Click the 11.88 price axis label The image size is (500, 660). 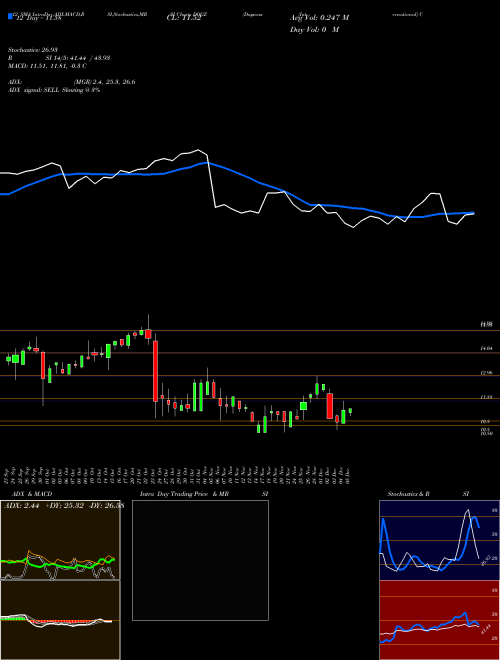[486, 397]
